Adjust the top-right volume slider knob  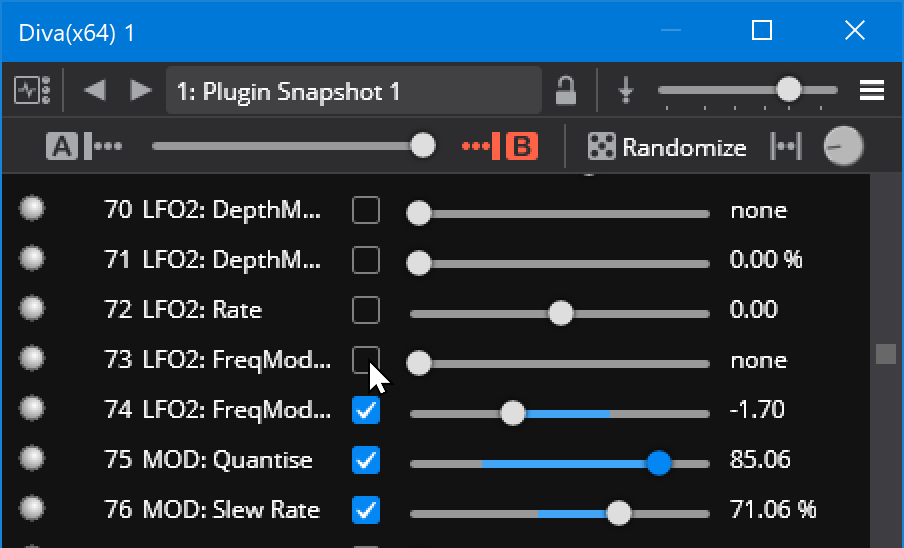click(788, 89)
